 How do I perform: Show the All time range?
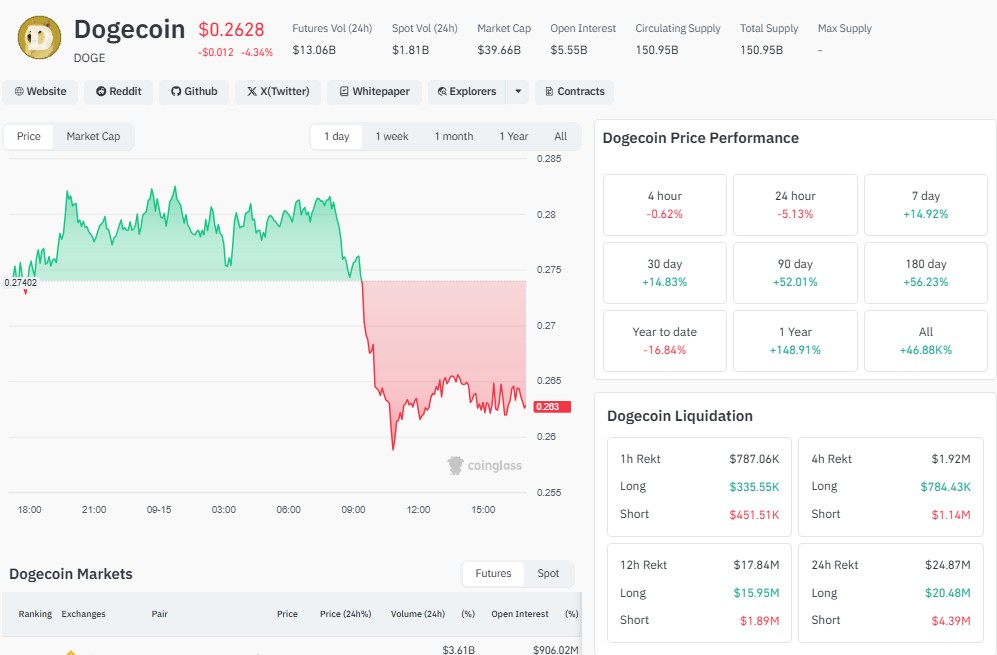(560, 136)
